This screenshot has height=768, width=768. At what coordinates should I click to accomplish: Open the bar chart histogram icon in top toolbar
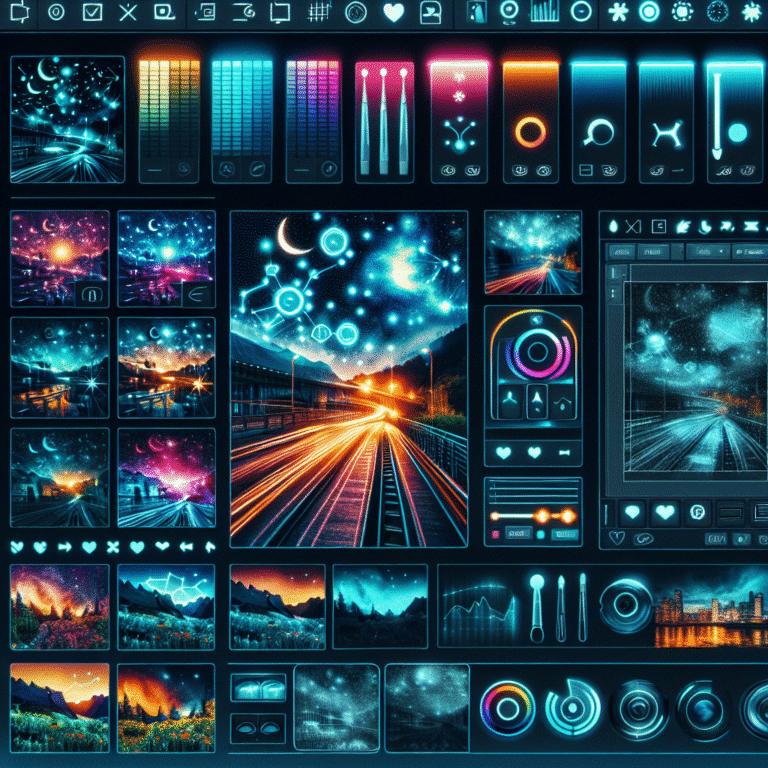tap(543, 13)
